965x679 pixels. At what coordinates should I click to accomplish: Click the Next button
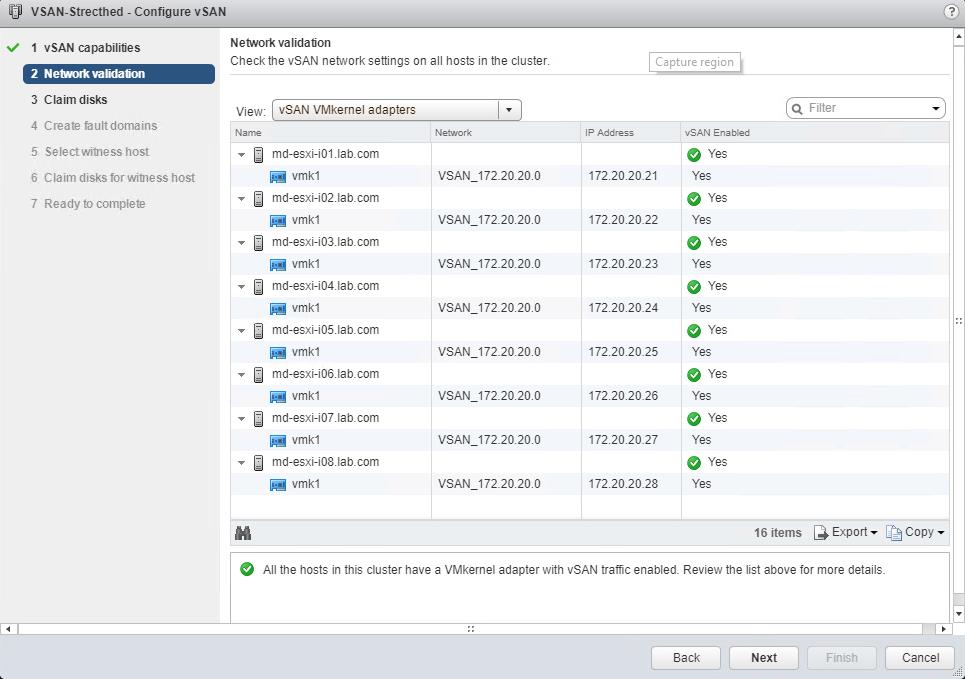(x=764, y=657)
